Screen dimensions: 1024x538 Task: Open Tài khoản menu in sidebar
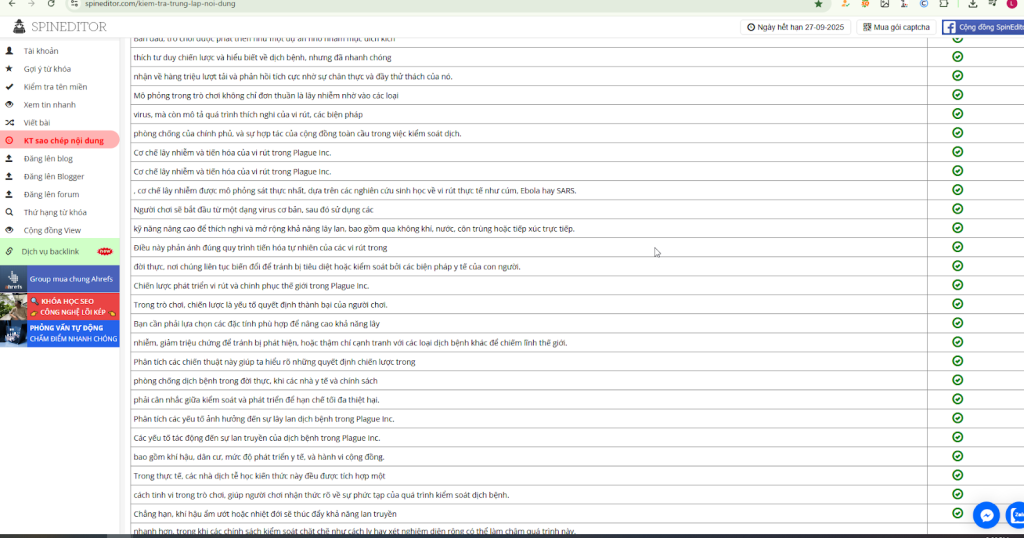pyautogui.click(x=41, y=50)
